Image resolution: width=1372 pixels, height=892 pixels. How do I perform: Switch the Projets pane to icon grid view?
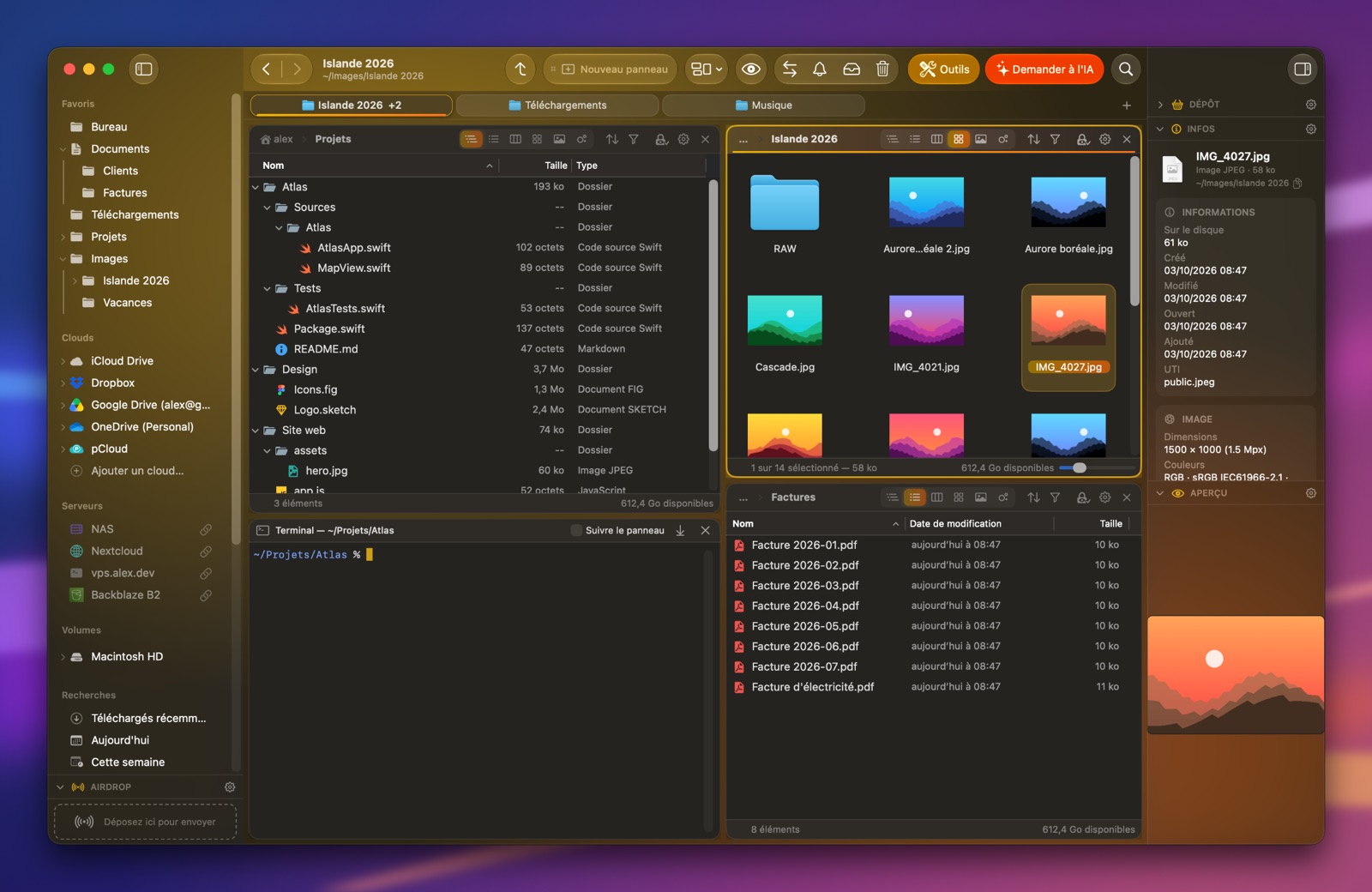click(537, 139)
